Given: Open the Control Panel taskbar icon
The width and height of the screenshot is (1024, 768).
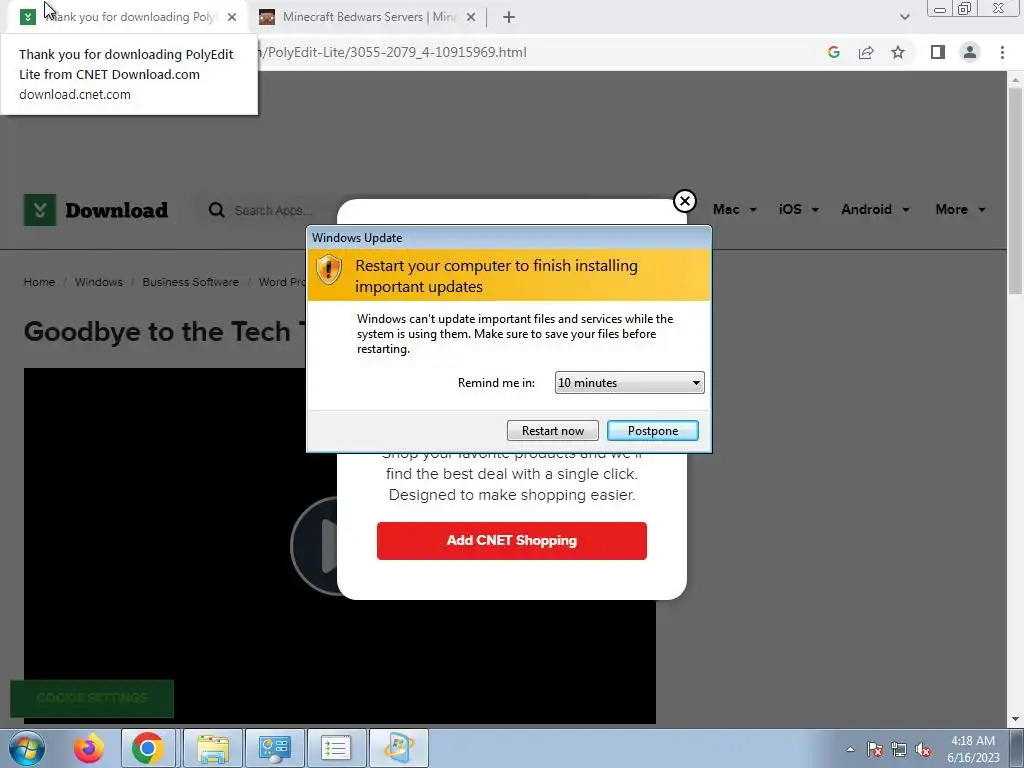Looking at the screenshot, I should click(x=274, y=748).
